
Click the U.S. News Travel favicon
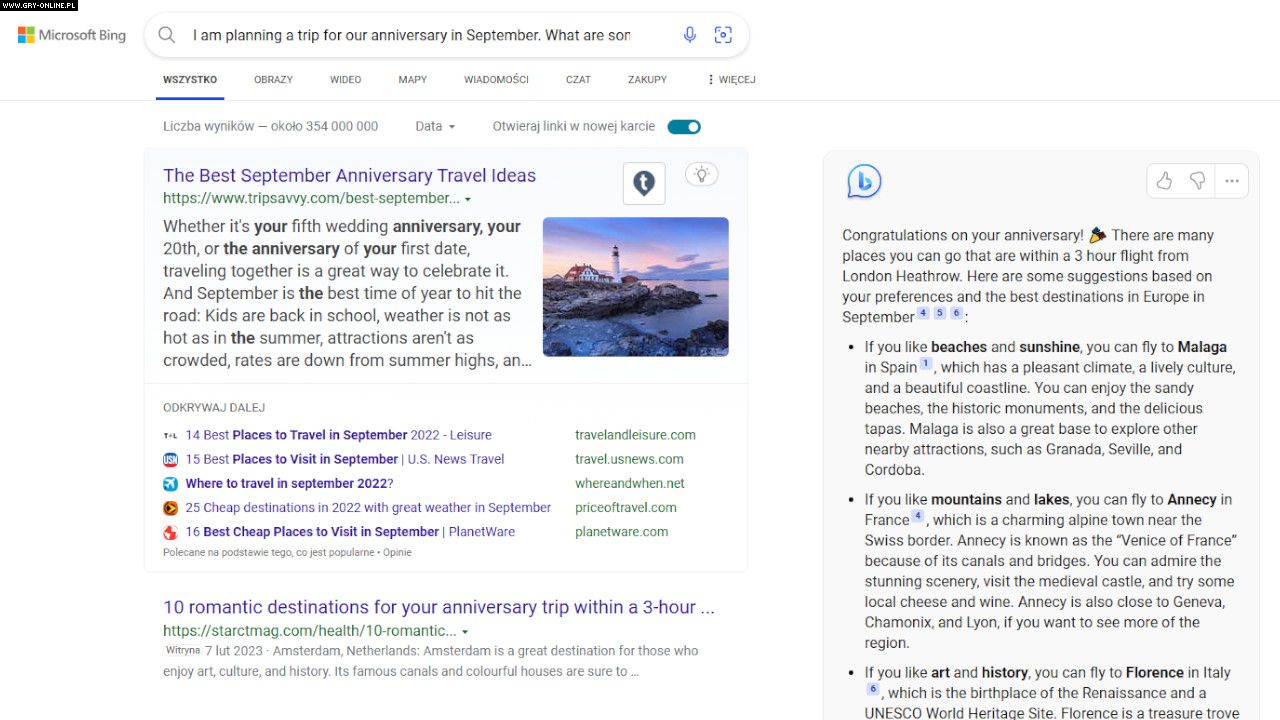[170, 459]
